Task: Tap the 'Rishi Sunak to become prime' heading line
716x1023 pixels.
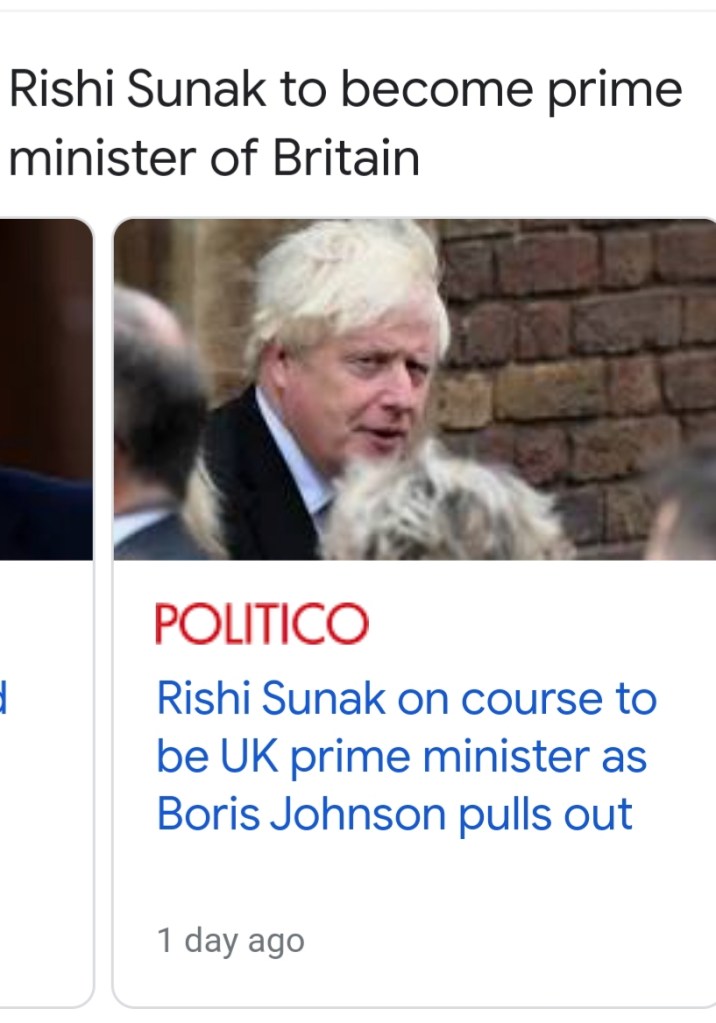Action: coord(345,89)
